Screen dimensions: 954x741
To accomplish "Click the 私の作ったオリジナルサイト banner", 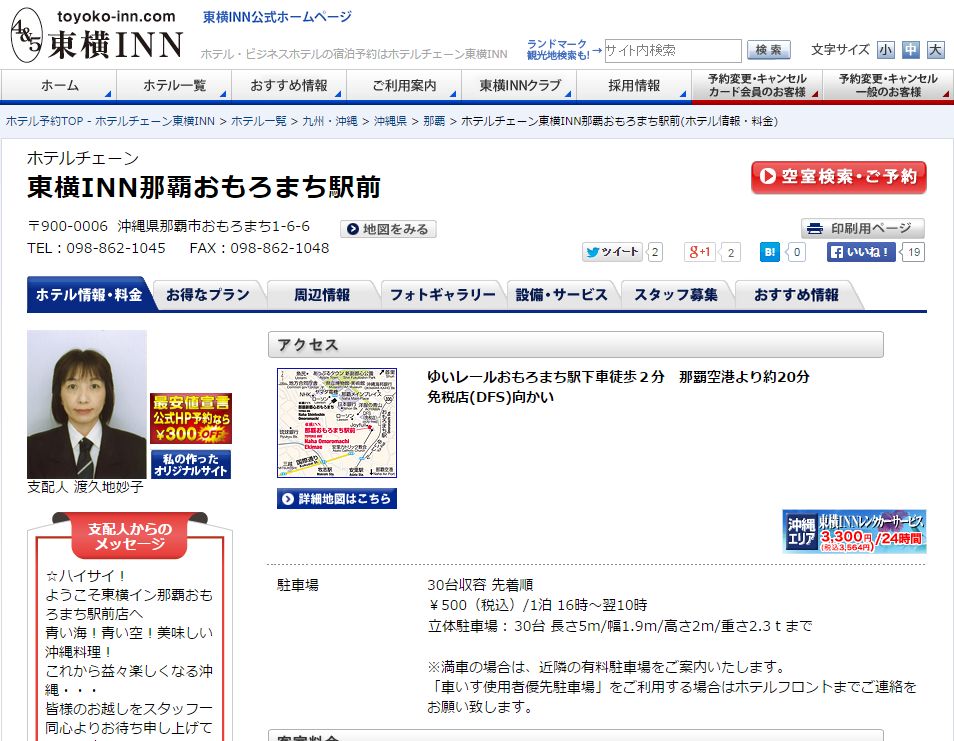I will [x=191, y=465].
